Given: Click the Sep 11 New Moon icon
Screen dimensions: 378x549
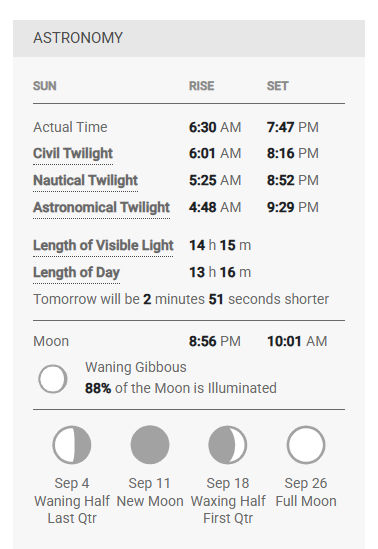Looking at the screenshot, I should (150, 445).
